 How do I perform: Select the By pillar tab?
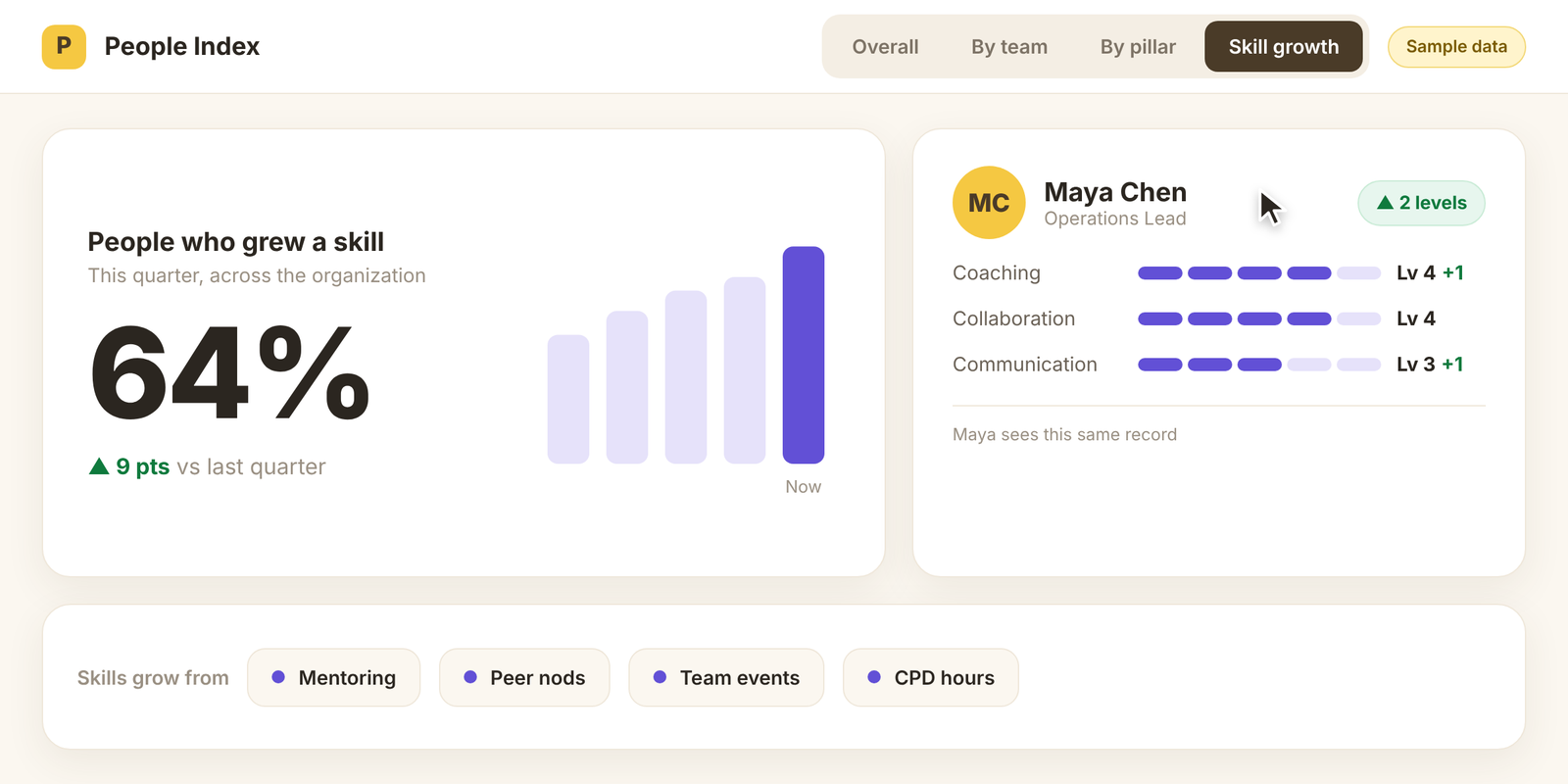pos(1138,47)
